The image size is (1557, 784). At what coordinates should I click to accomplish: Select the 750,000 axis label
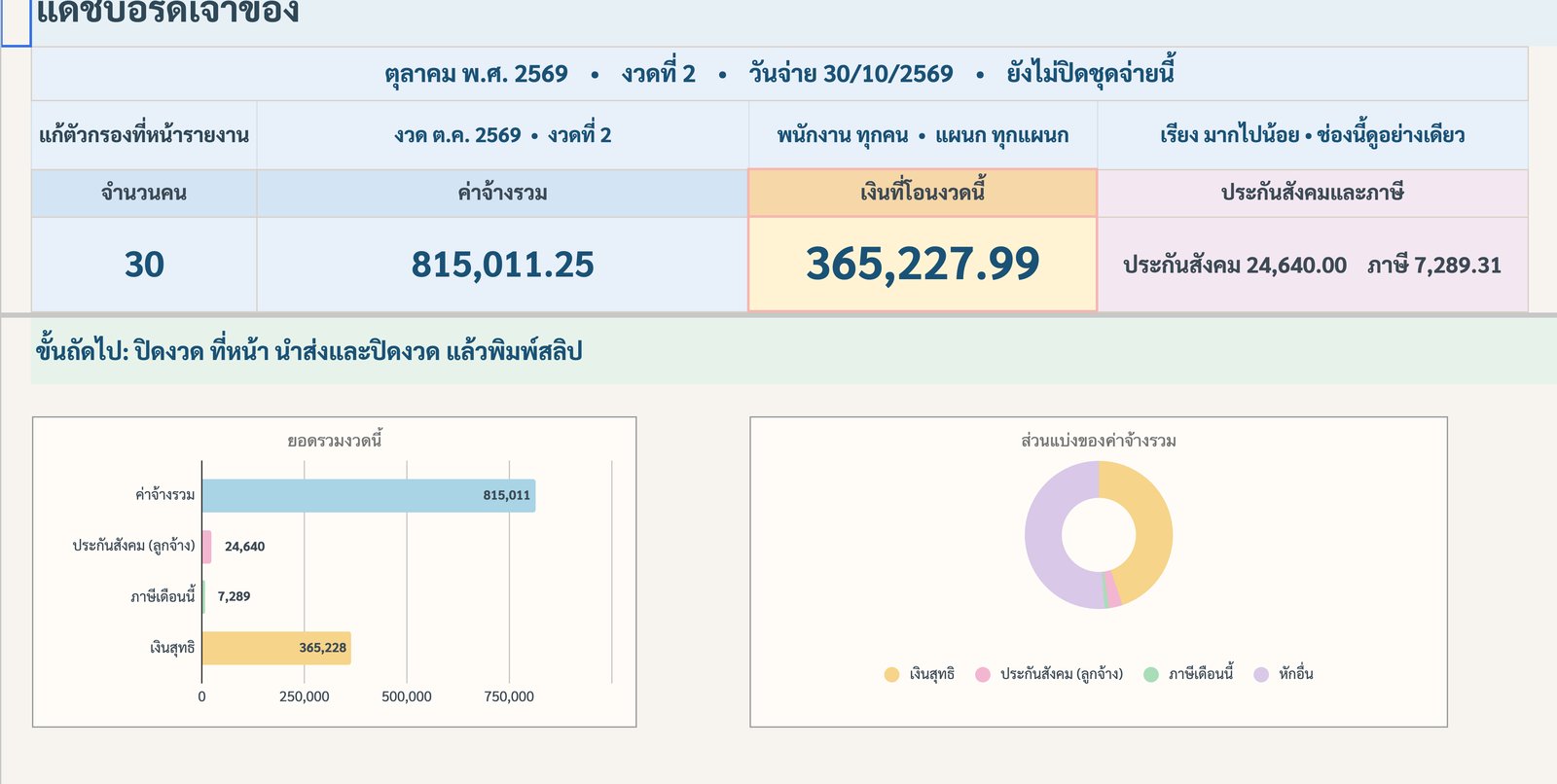[509, 696]
